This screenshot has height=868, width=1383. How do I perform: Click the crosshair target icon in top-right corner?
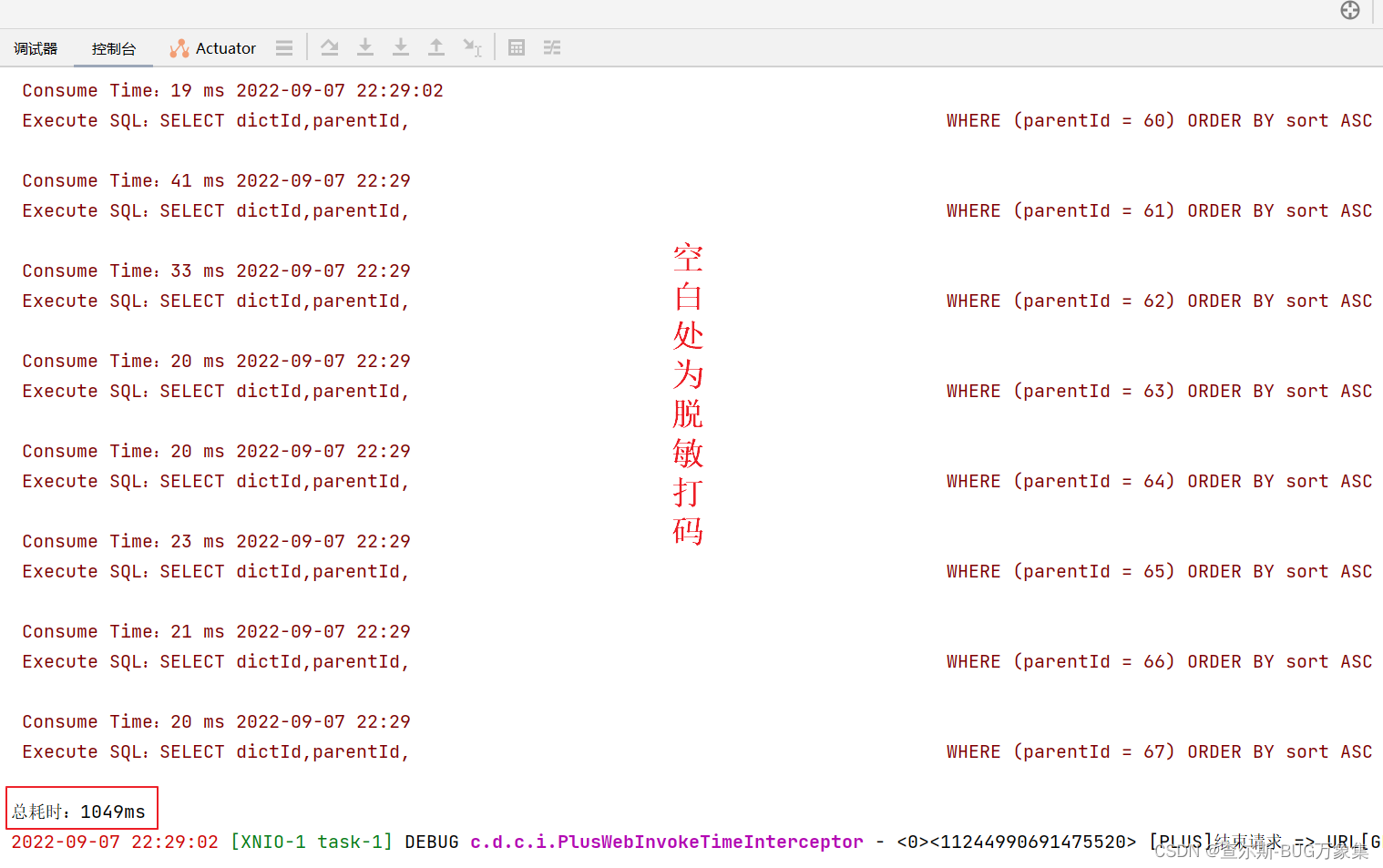pyautogui.click(x=1349, y=11)
